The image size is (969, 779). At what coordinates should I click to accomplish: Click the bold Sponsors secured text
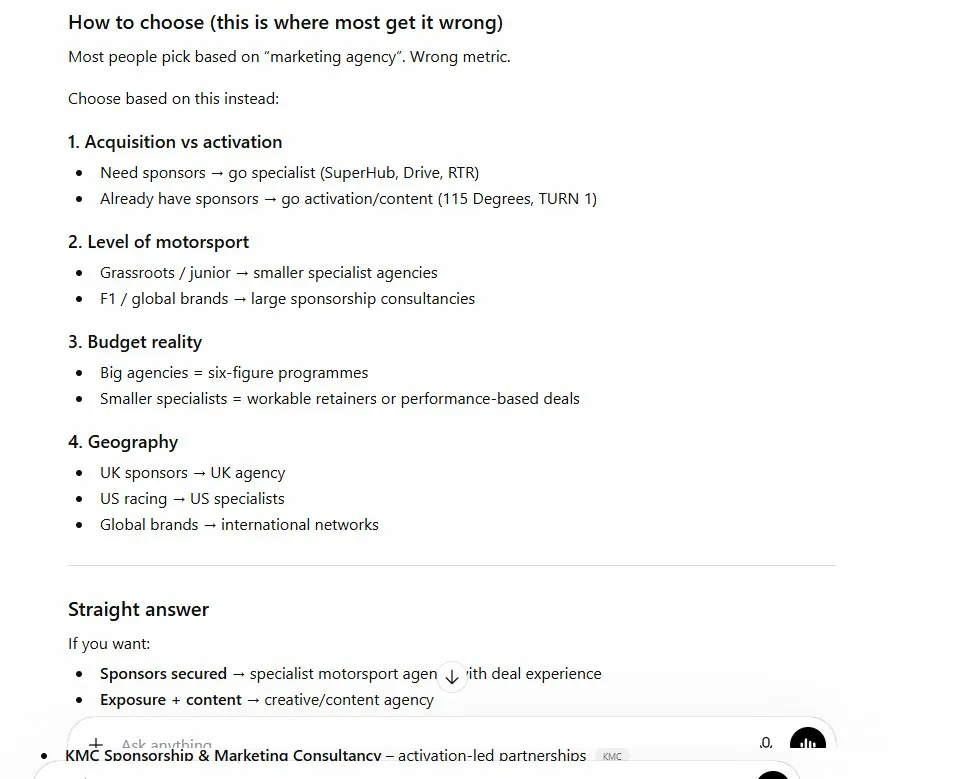tap(163, 673)
